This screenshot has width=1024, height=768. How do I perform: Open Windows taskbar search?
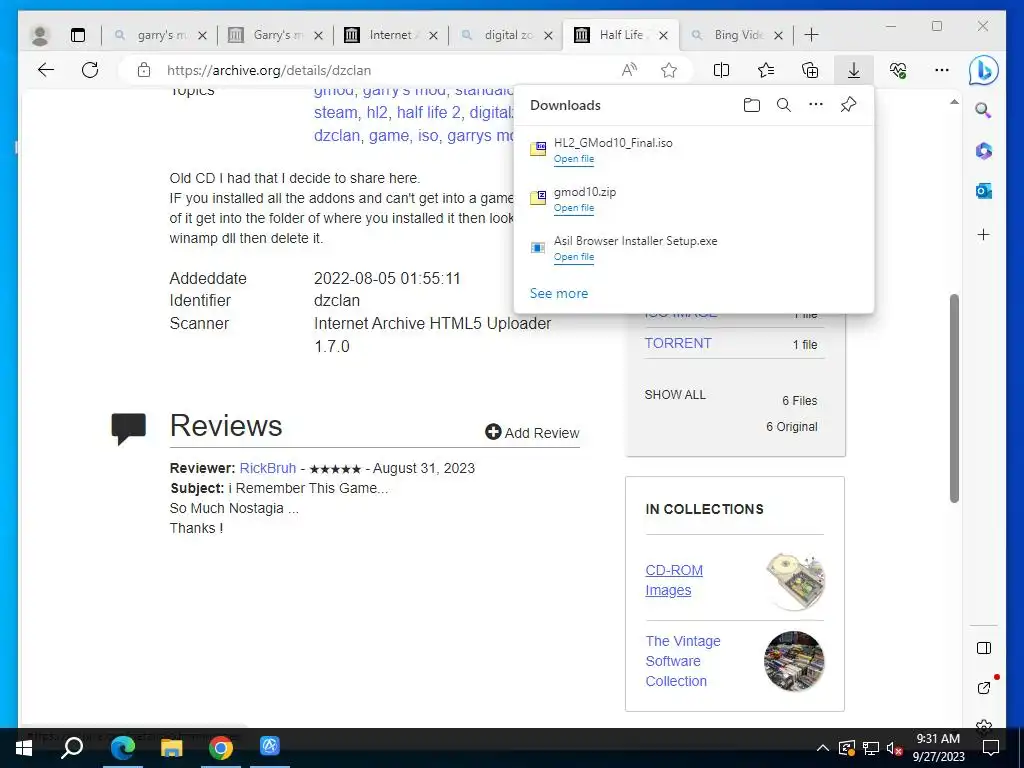pos(72,748)
